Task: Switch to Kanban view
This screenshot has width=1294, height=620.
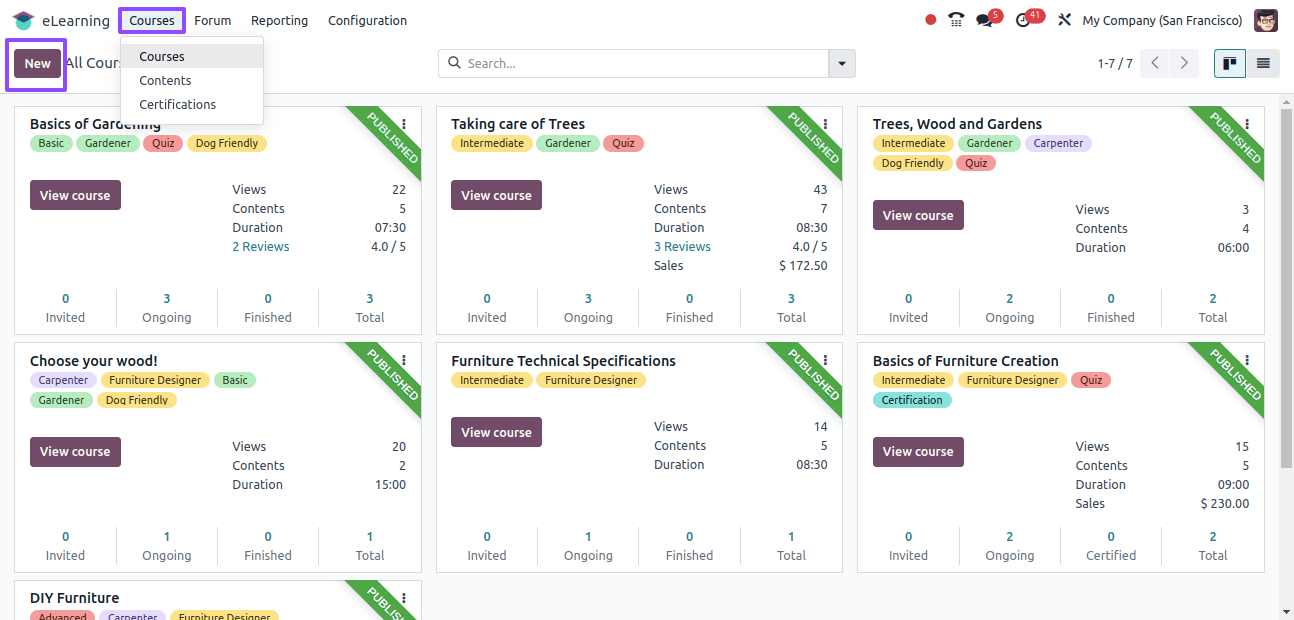Action: click(x=1230, y=63)
